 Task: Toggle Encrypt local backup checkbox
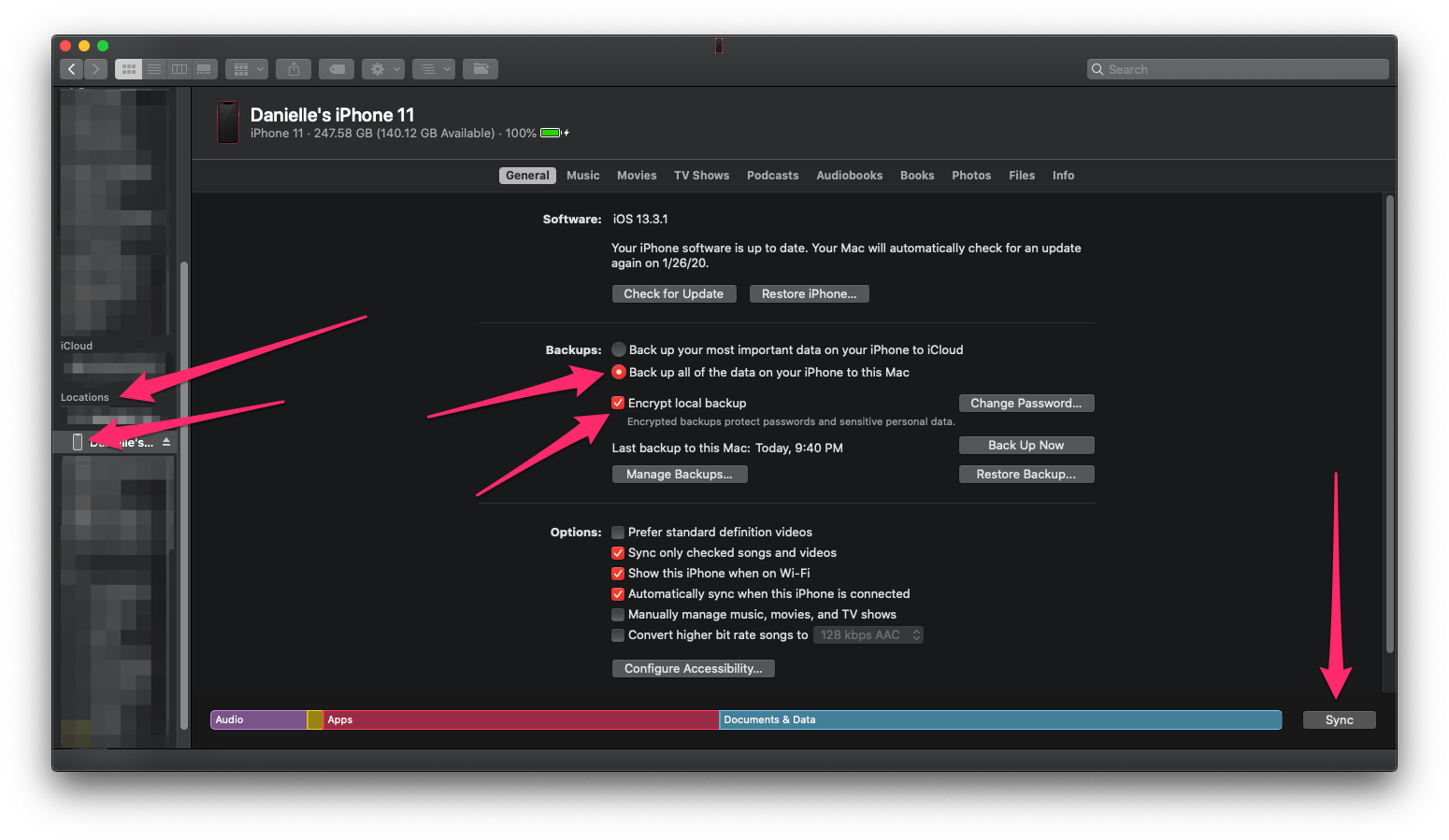click(618, 403)
